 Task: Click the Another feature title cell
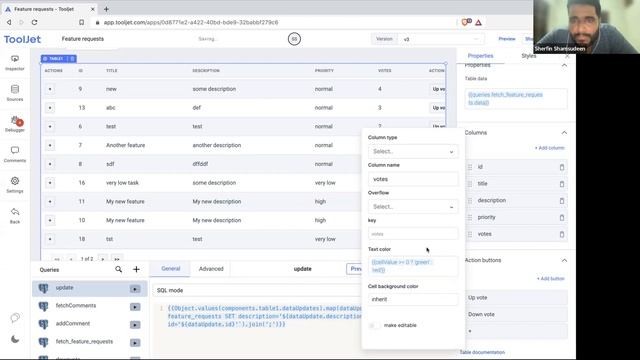pos(125,145)
